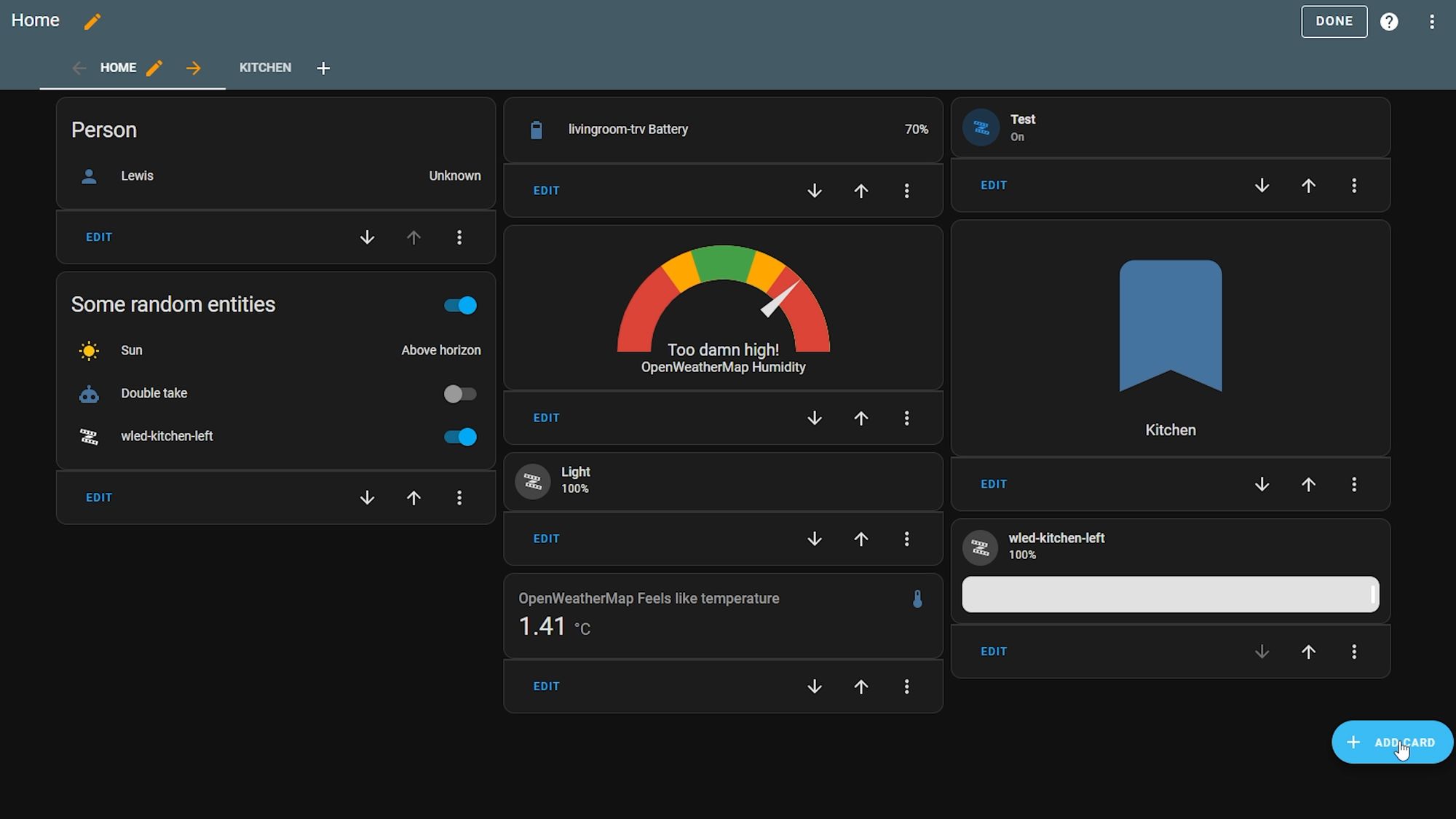Image resolution: width=1456 pixels, height=819 pixels.
Task: Click the humidity gauge dial
Action: tap(724, 299)
